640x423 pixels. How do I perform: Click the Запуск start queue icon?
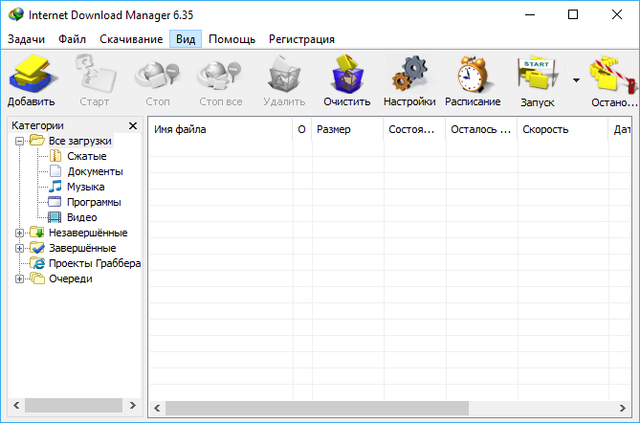pyautogui.click(x=536, y=80)
